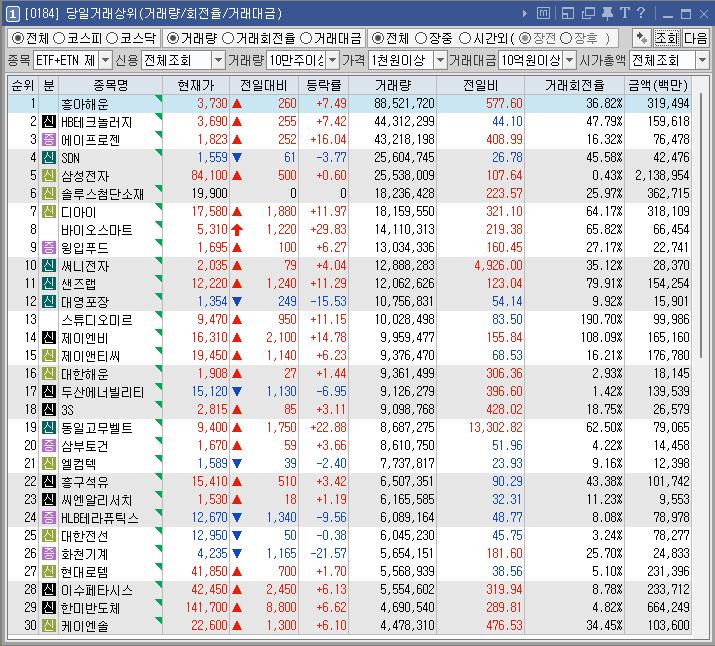This screenshot has width=715, height=646.
Task: Open the 시가총액 전체조회 dropdown
Action: tap(702, 60)
